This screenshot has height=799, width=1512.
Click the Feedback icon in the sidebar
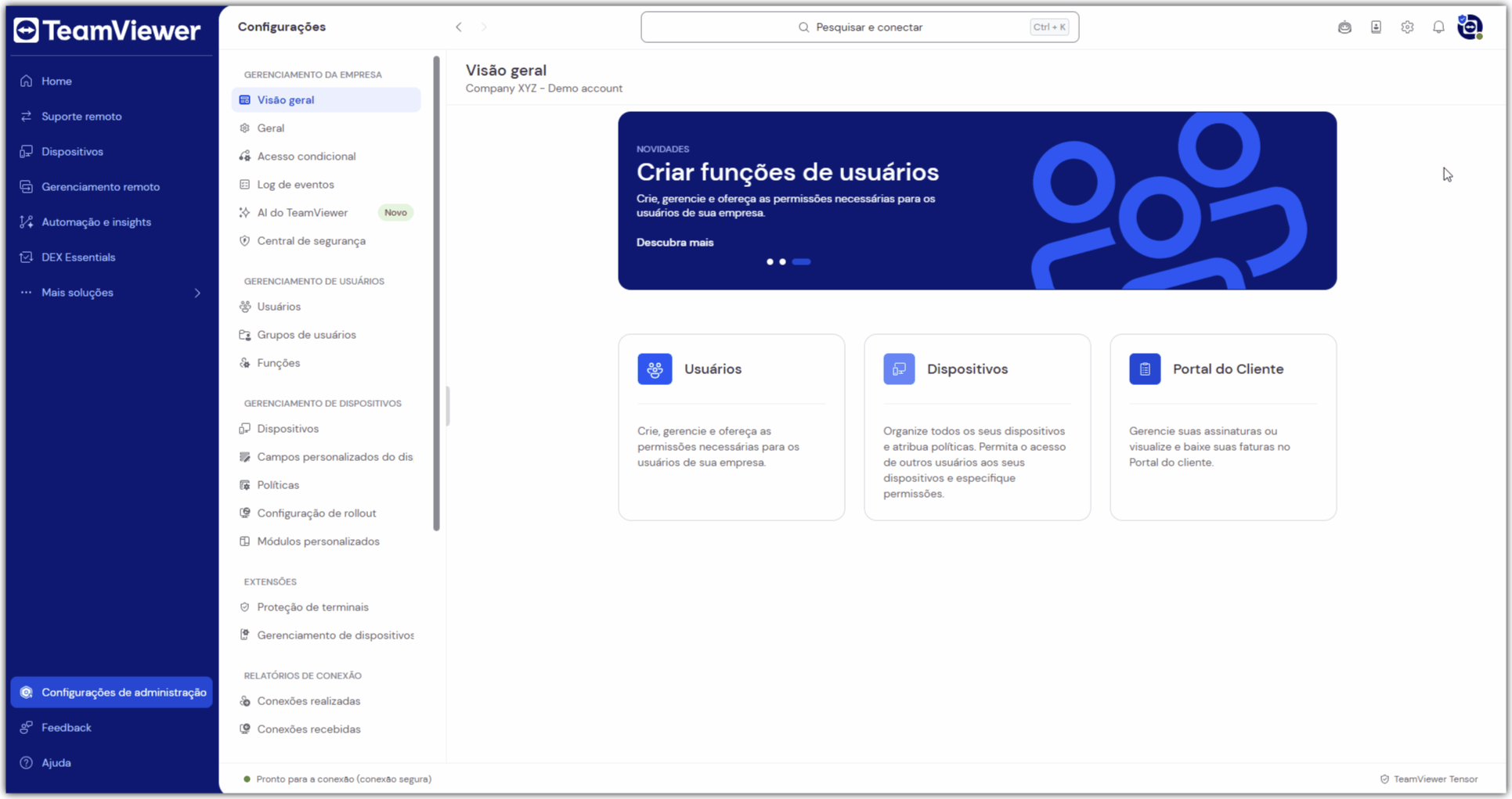pyautogui.click(x=27, y=727)
